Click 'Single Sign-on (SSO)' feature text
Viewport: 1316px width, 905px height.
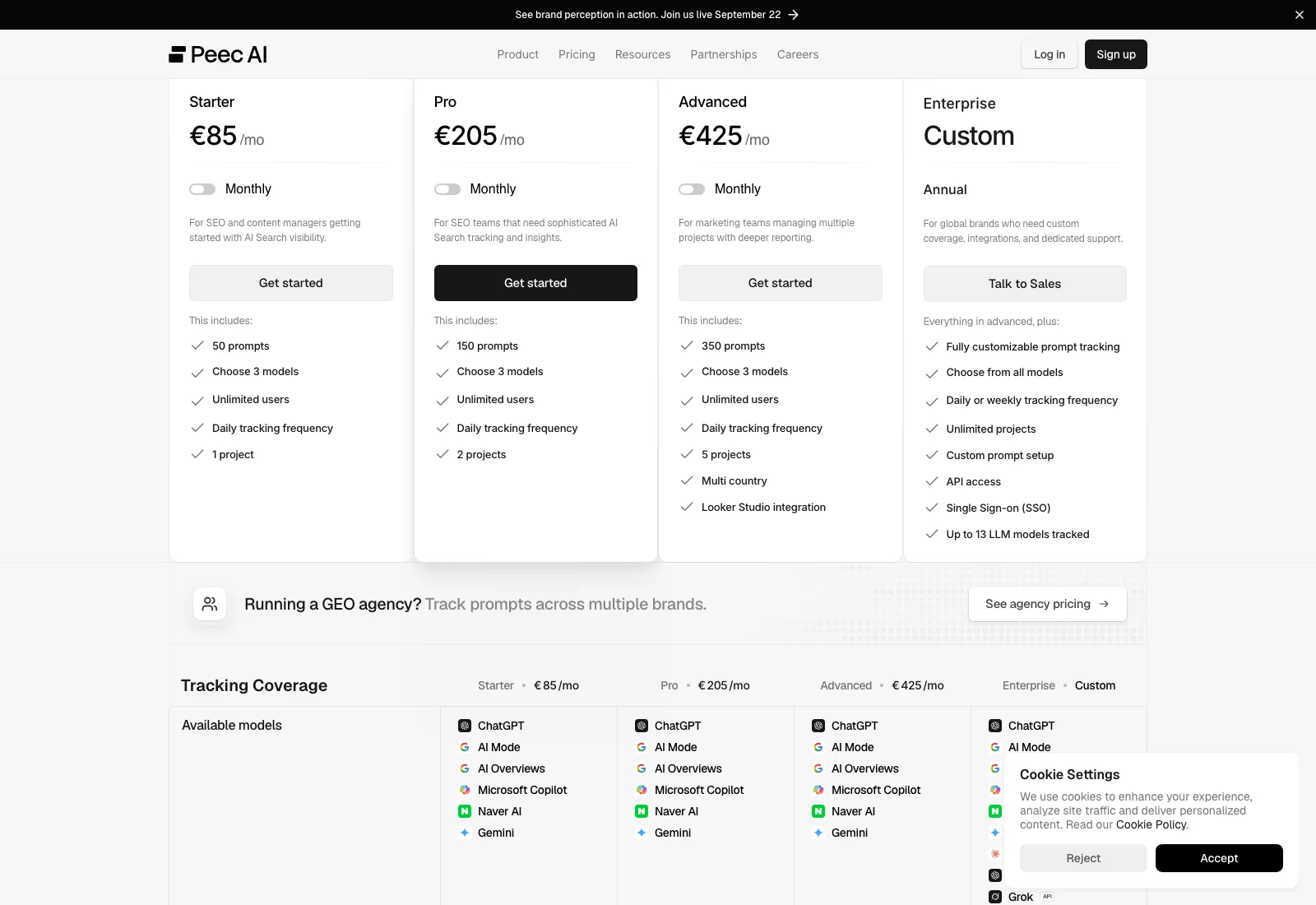999,508
